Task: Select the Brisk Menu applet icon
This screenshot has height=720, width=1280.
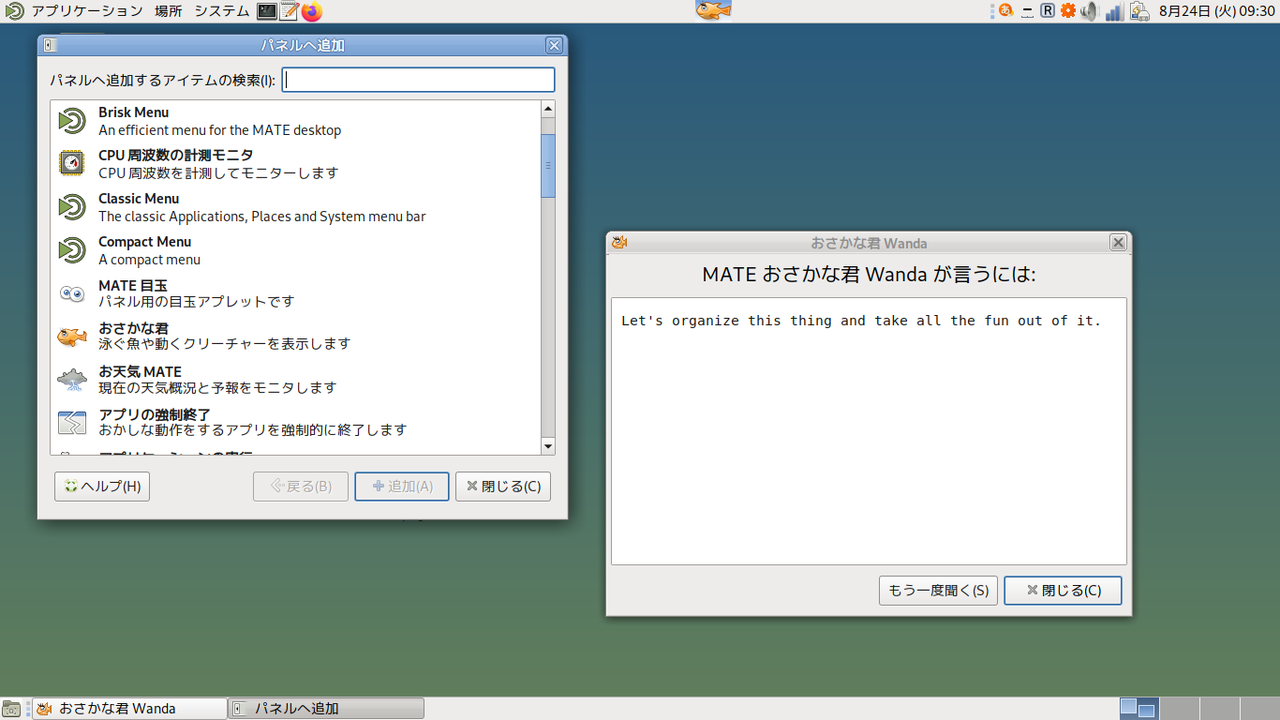Action: click(x=72, y=121)
